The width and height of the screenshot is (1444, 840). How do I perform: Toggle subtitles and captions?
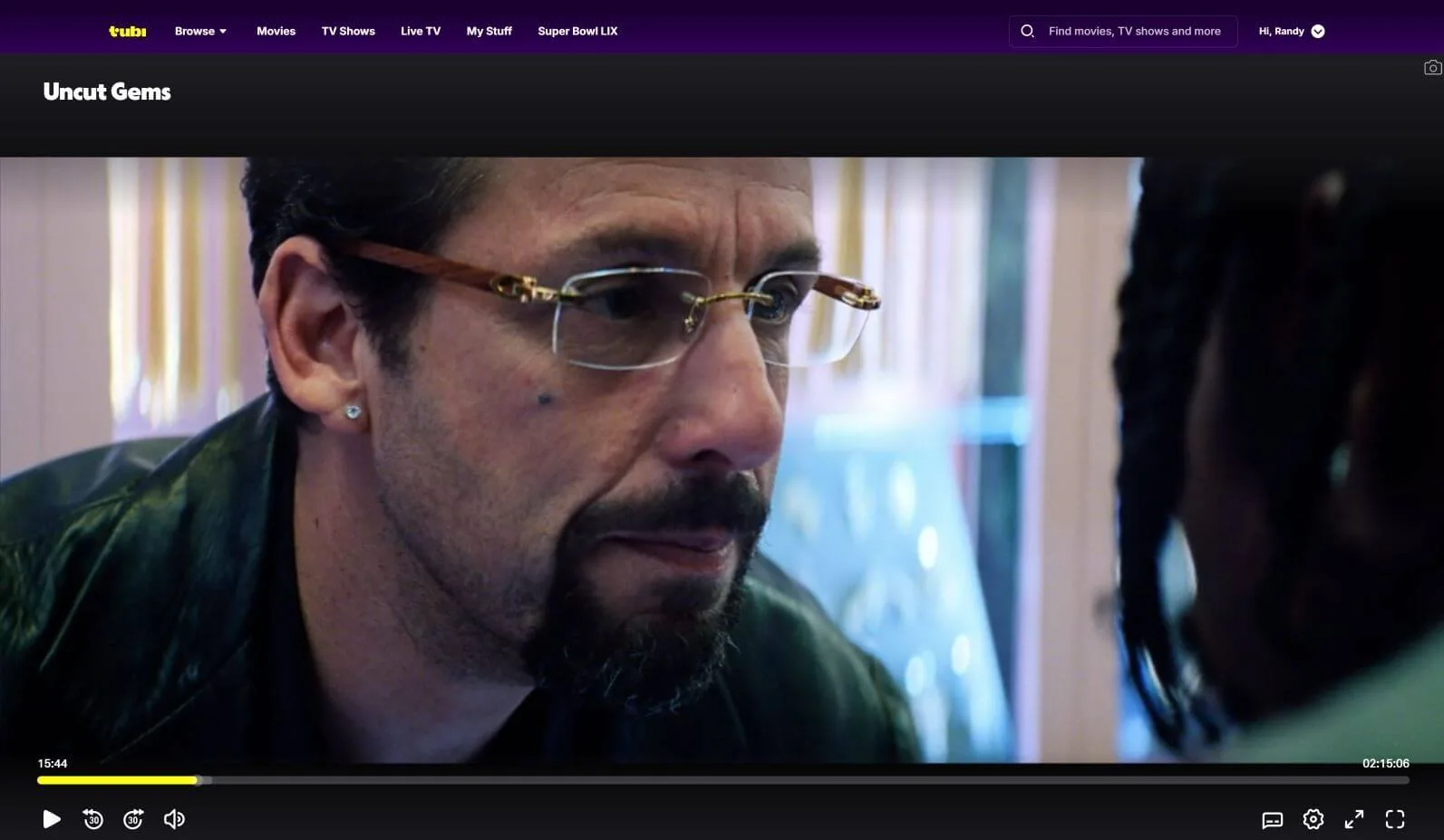(1273, 820)
